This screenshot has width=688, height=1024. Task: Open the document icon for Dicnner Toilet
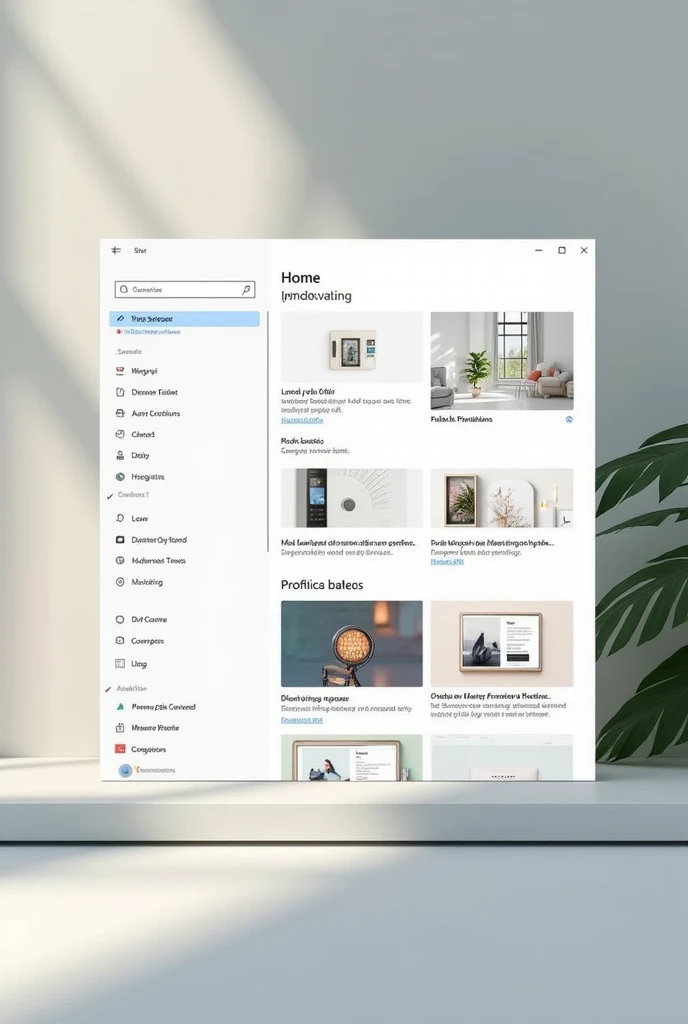point(120,392)
